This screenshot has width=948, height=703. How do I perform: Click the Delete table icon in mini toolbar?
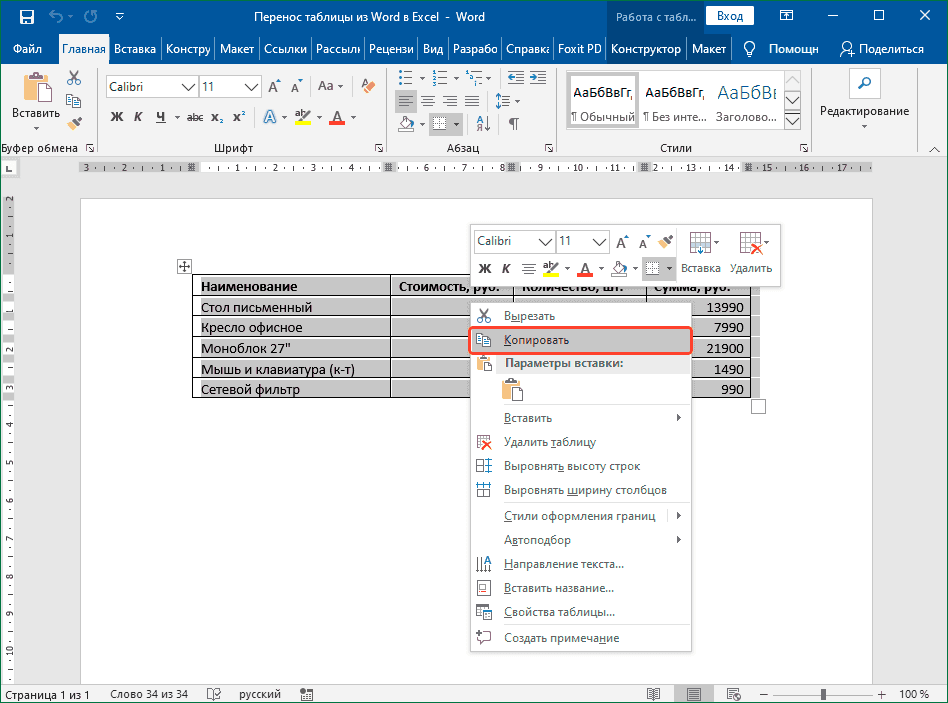[x=750, y=243]
